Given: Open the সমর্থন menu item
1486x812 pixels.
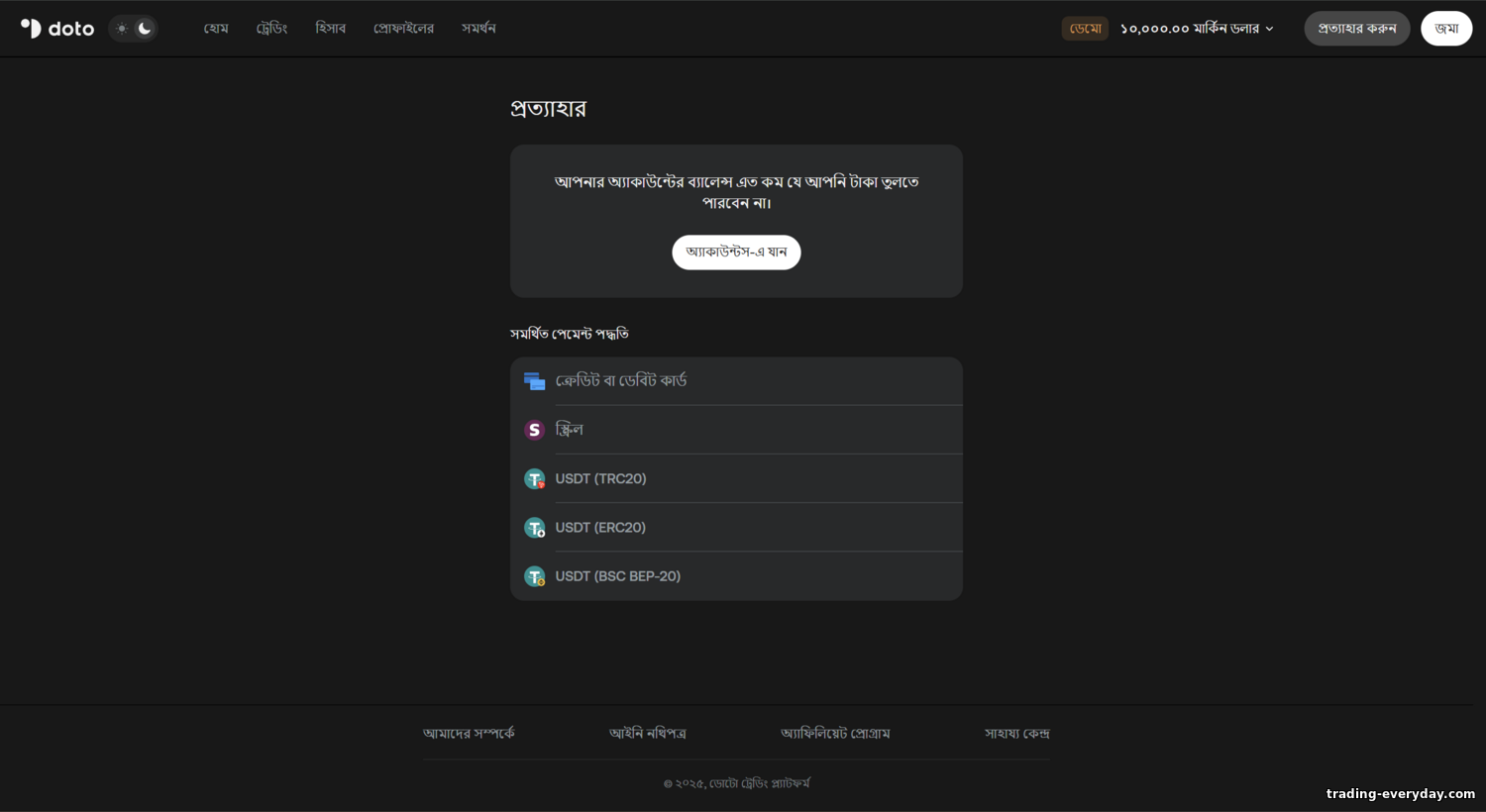Looking at the screenshot, I should (x=478, y=29).
